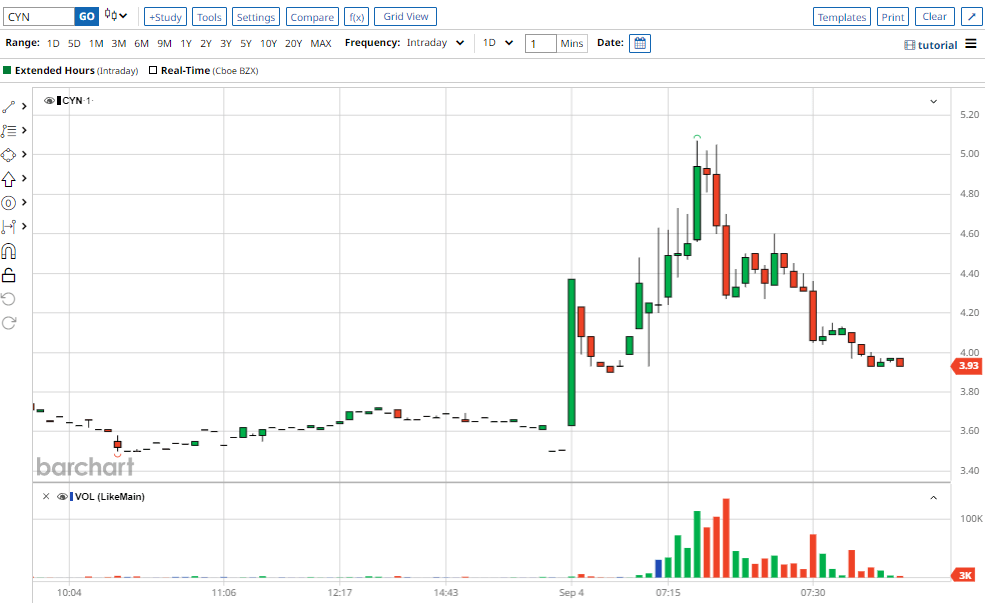Select the 20Y range

(x=294, y=44)
